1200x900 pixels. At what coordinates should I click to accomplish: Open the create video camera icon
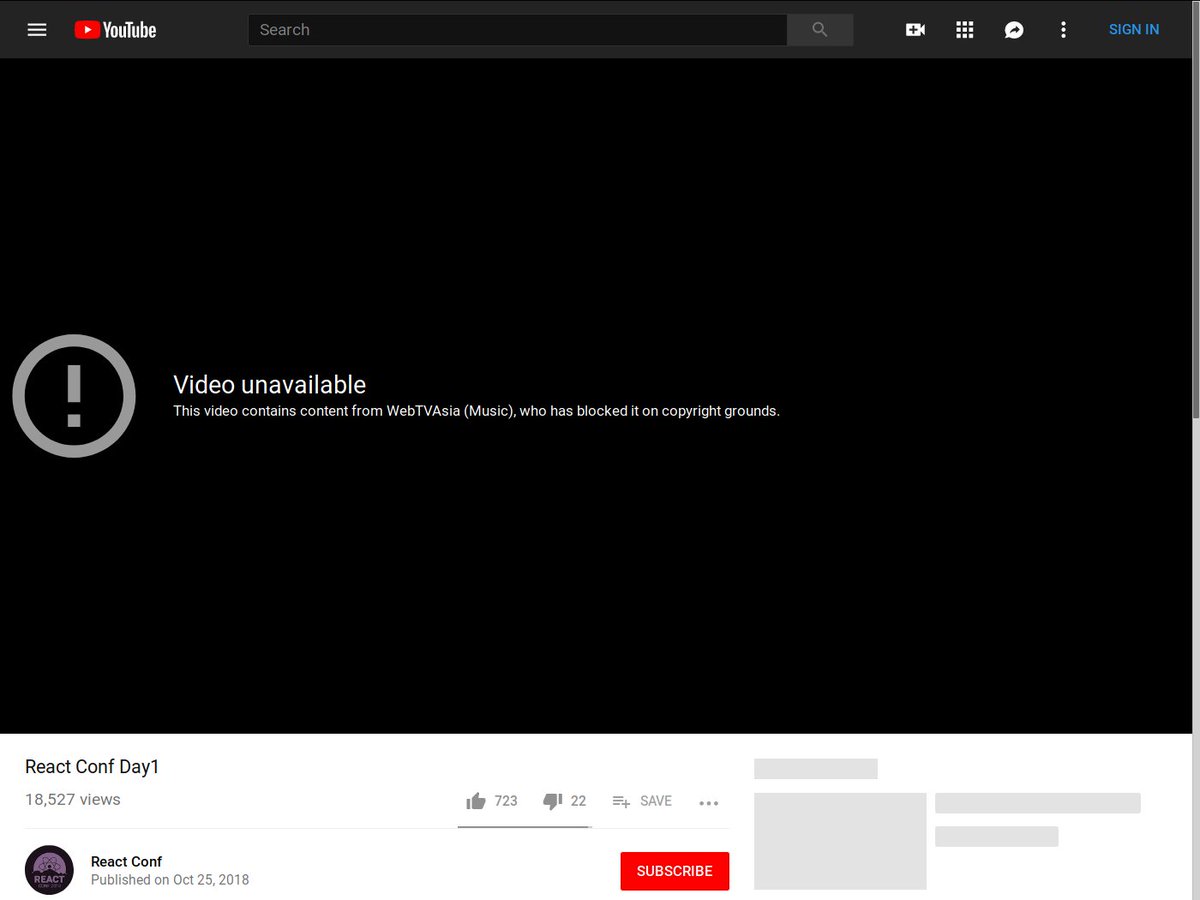point(915,30)
